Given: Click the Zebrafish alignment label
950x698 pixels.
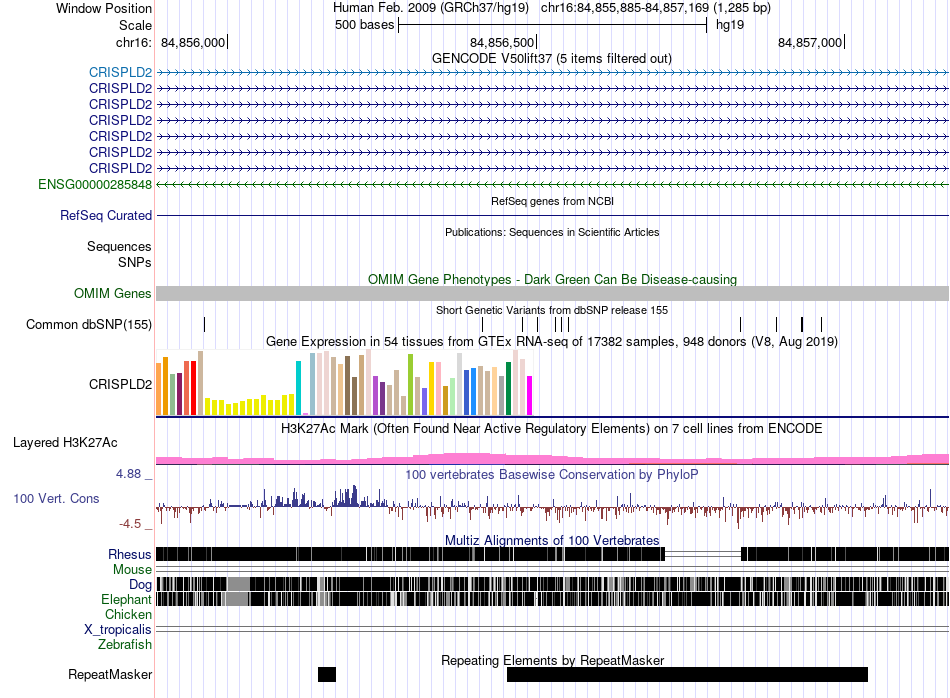Looking at the screenshot, I should 125,645.
